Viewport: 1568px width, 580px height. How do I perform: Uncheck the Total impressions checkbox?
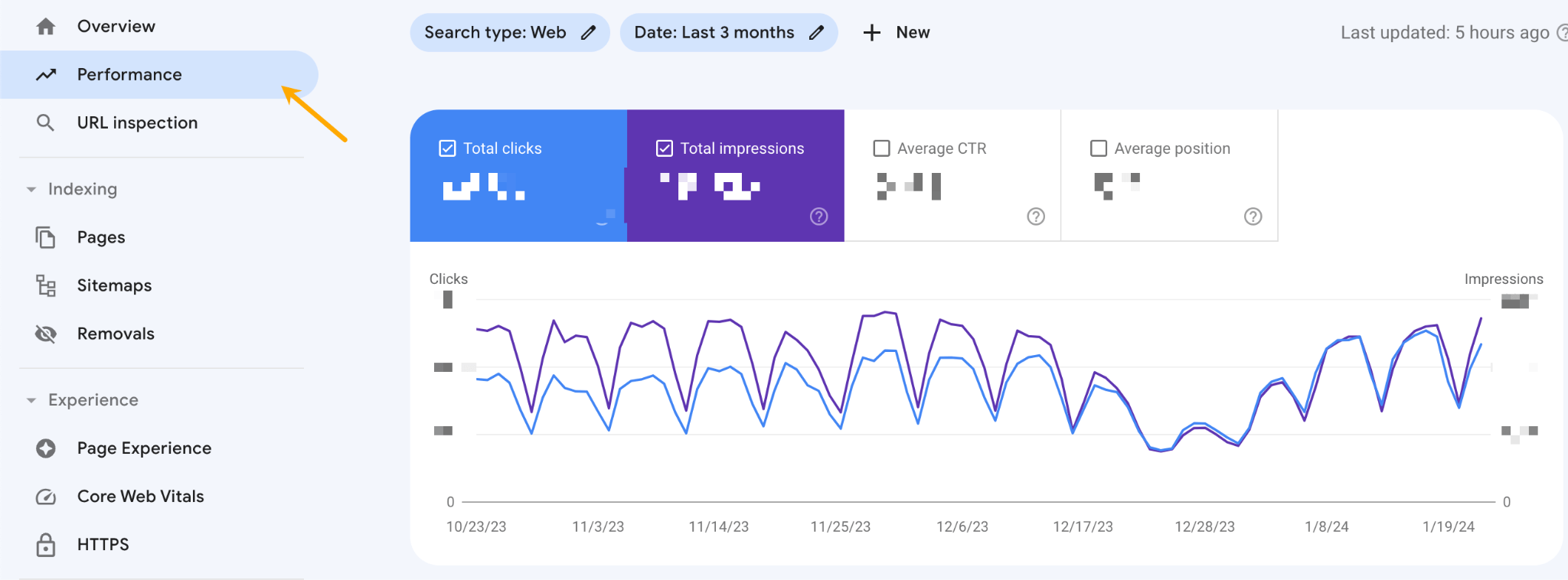pos(665,148)
